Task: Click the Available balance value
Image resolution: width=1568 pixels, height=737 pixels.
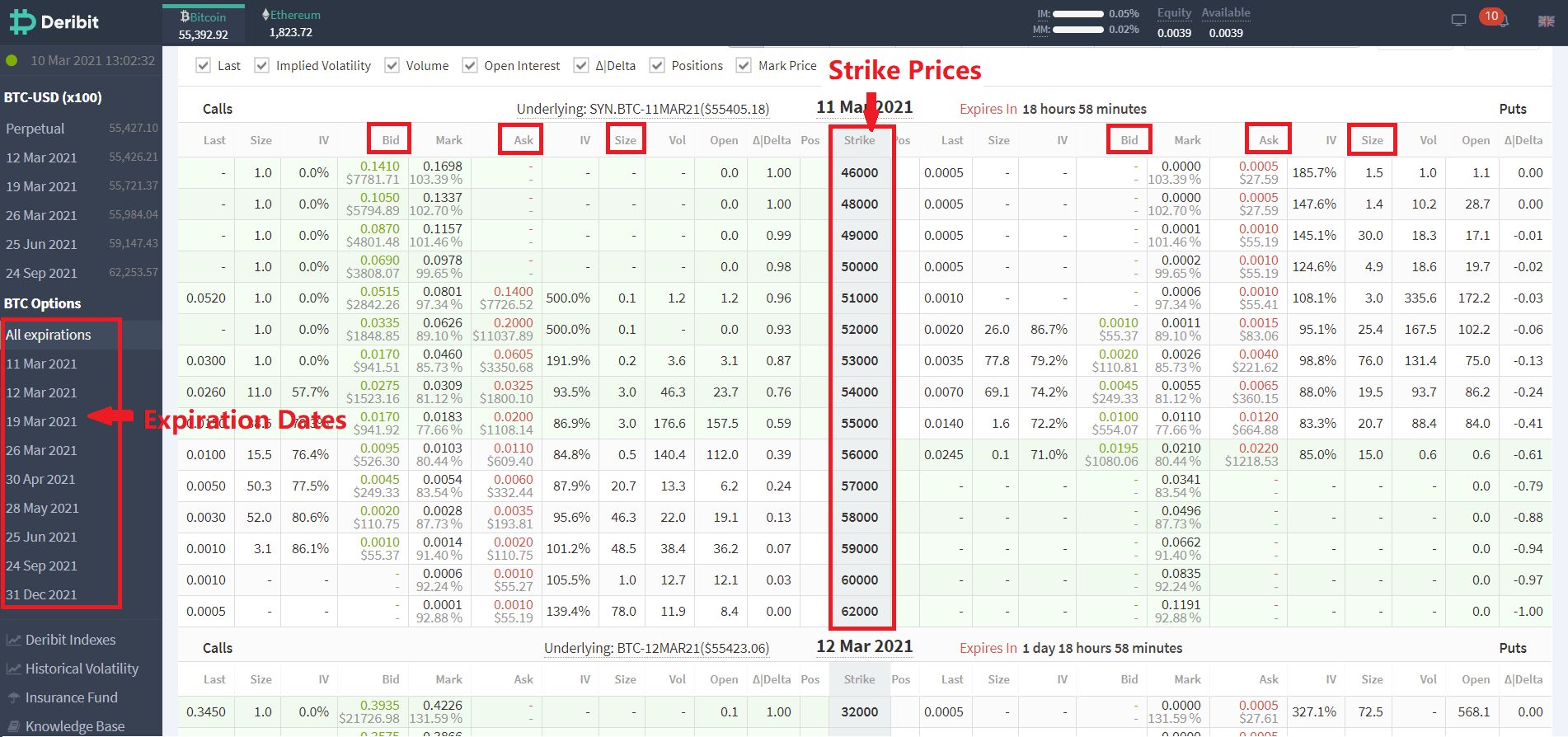Action: [x=1226, y=33]
